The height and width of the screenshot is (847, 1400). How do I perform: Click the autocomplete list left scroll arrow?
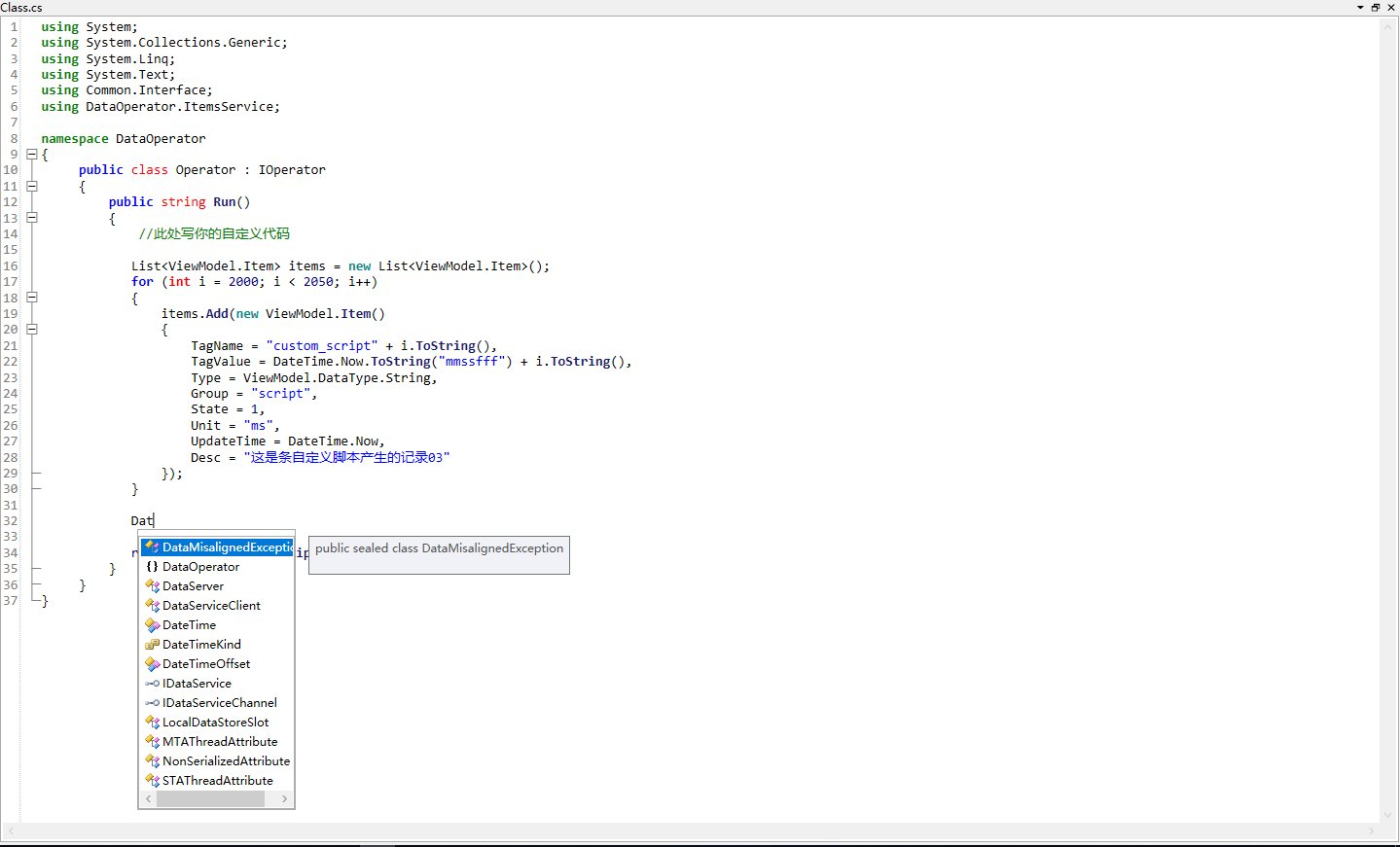pyautogui.click(x=148, y=798)
